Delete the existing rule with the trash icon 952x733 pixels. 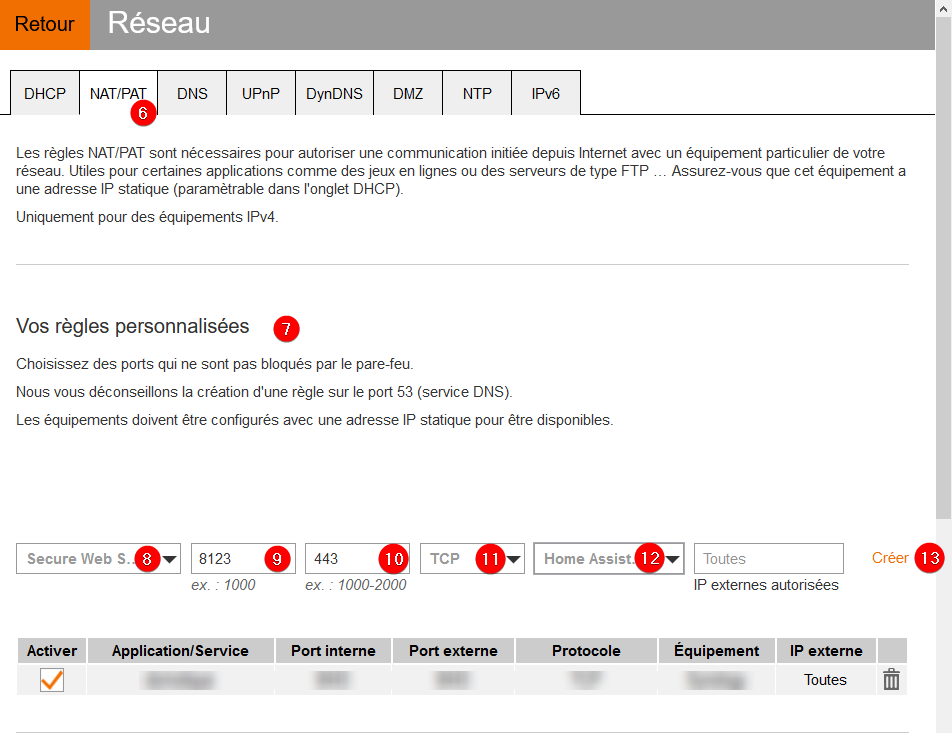(891, 679)
